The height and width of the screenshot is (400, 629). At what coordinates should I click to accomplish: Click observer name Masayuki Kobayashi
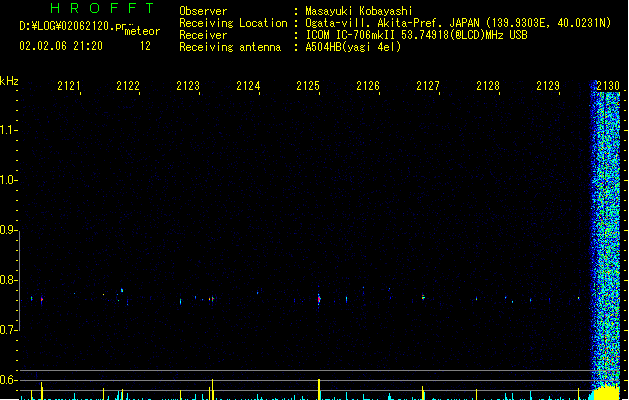pyautogui.click(x=359, y=11)
